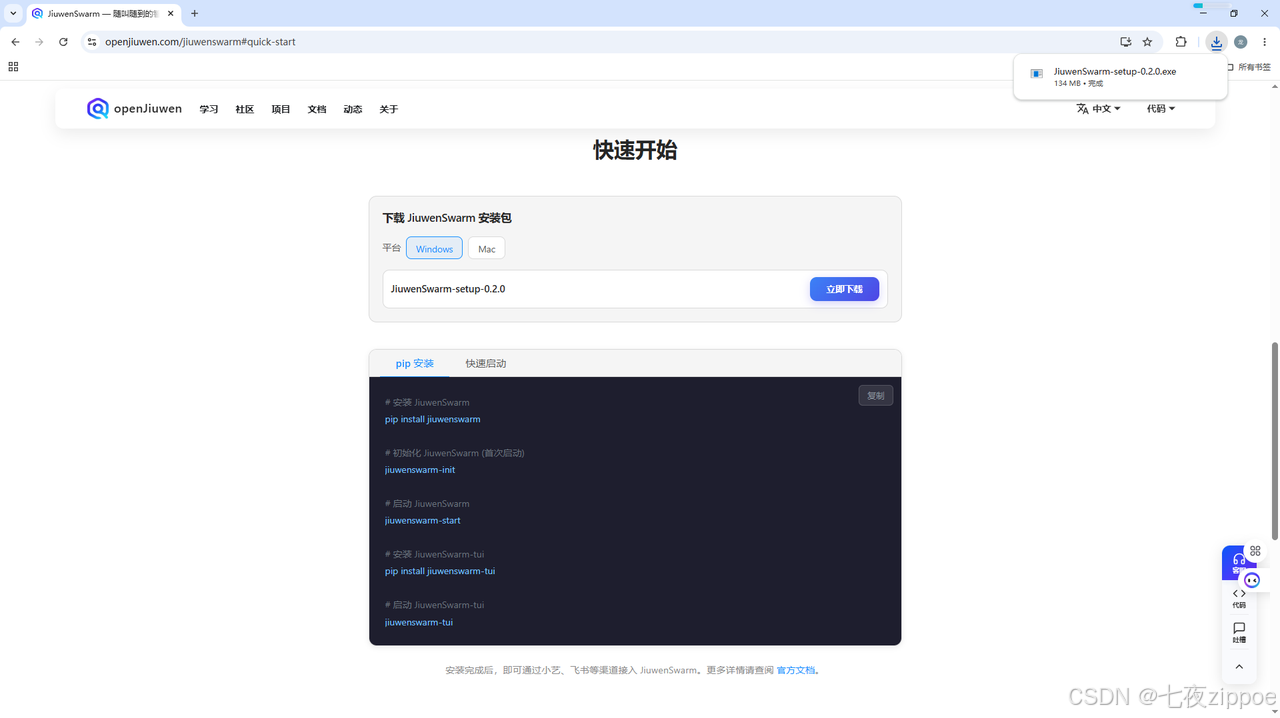Click the 'pip install jiuwenswarm' code line
The width and height of the screenshot is (1280, 718).
[433, 420]
